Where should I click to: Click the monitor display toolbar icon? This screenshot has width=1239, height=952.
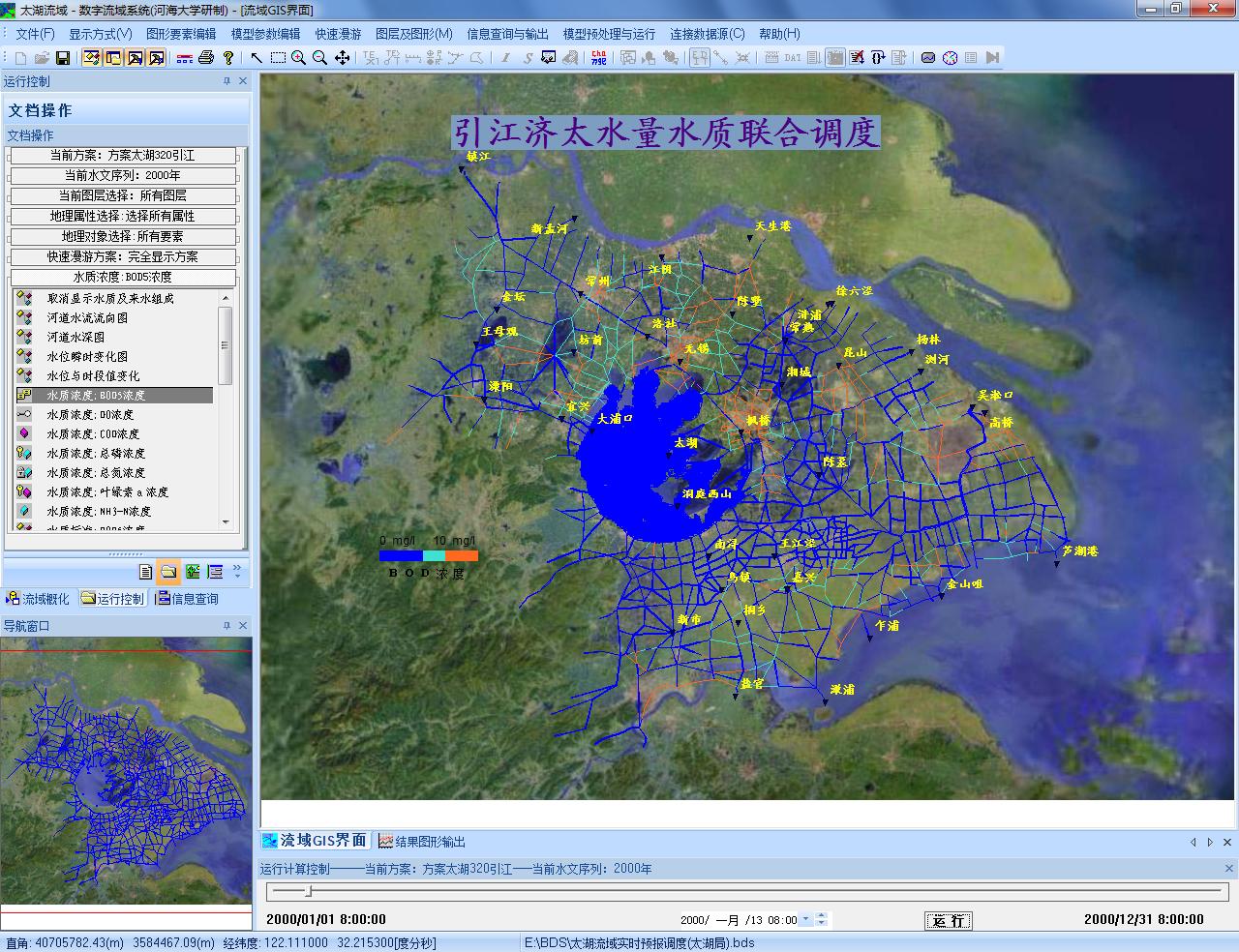click(x=549, y=58)
